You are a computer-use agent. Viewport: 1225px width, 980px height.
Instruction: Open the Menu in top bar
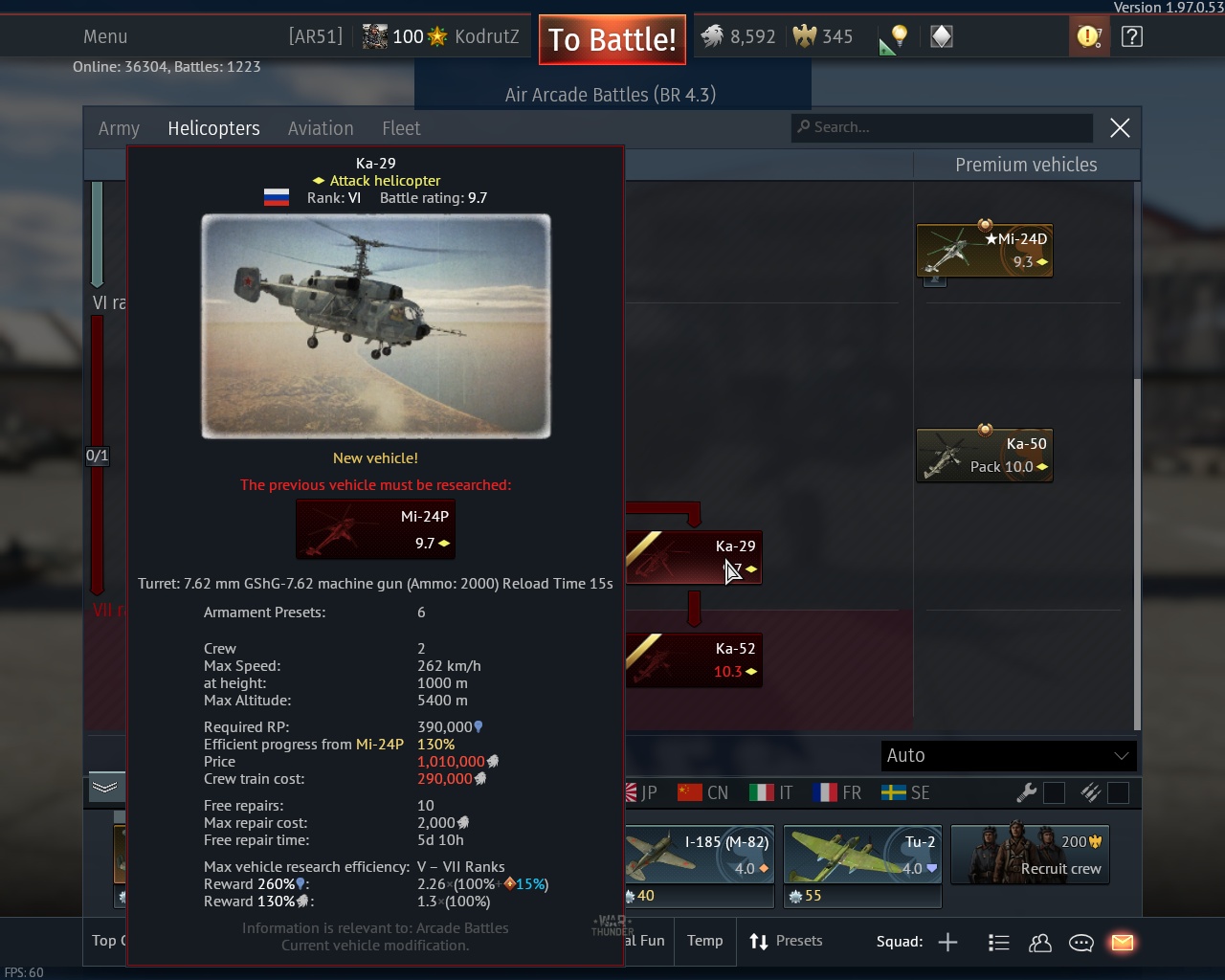point(105,36)
